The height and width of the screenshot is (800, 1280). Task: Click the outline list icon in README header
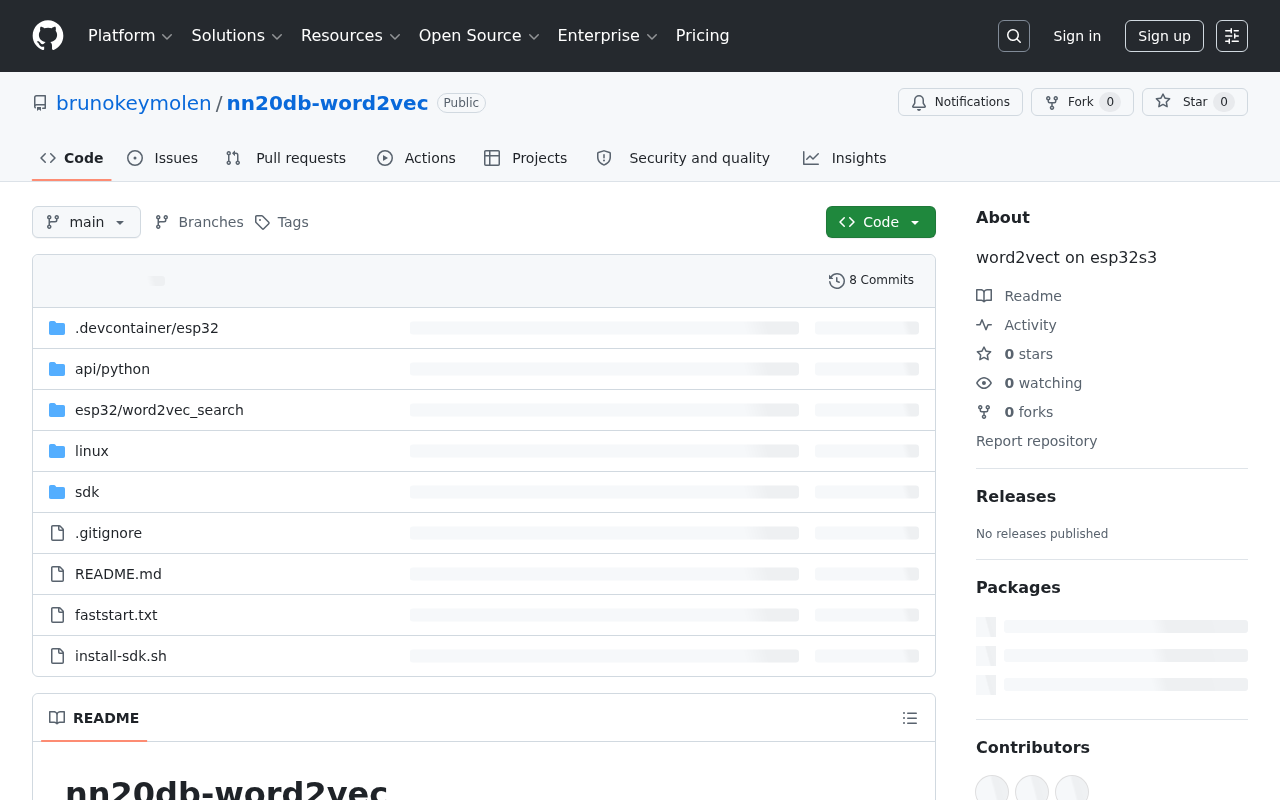tap(910, 718)
